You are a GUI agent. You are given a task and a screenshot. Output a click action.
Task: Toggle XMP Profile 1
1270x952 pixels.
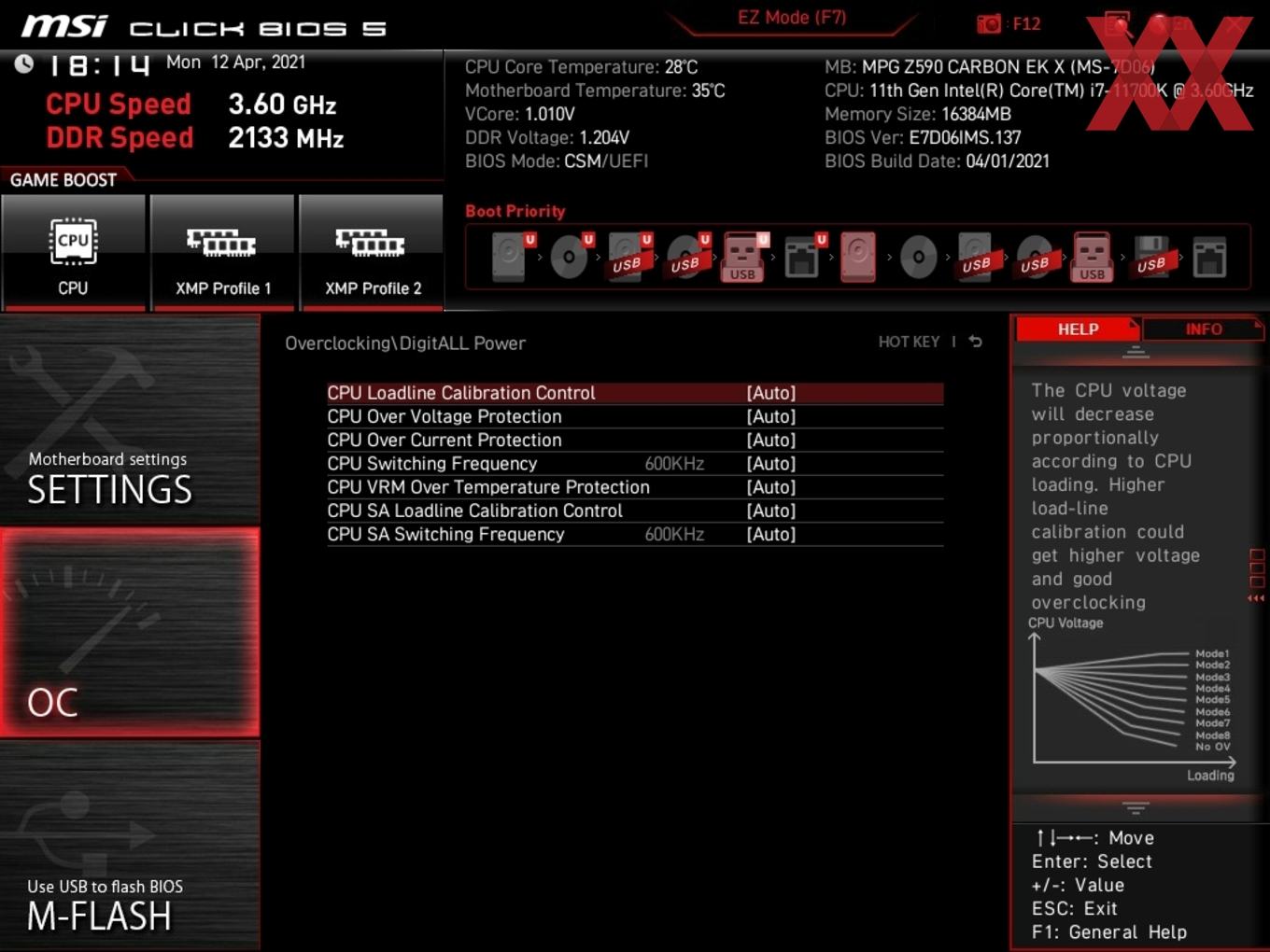(222, 252)
